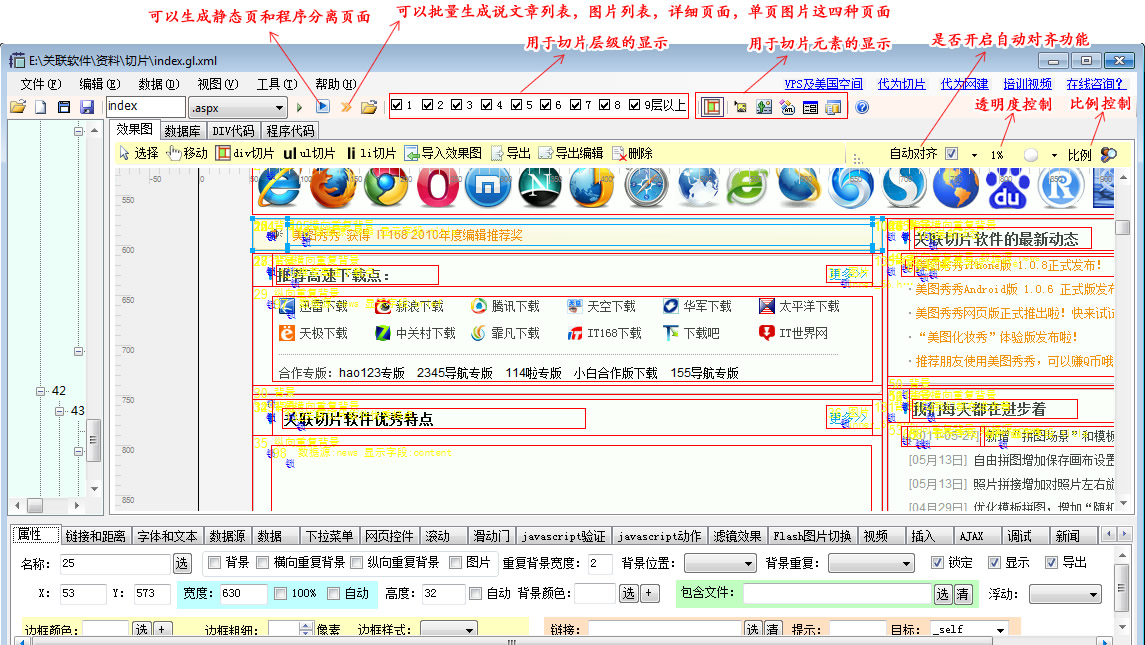Save all with the black floppy icon
This screenshot has width=1145, height=645.
pyautogui.click(x=64, y=107)
